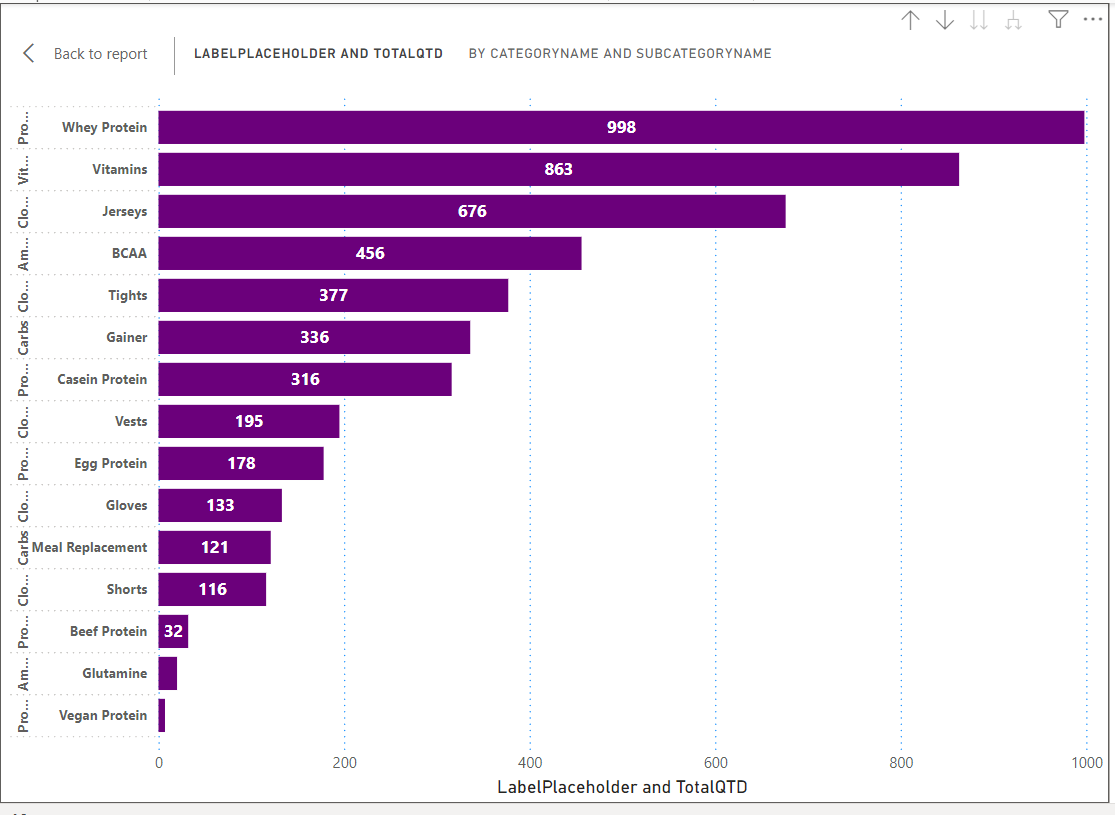The width and height of the screenshot is (1115, 815).
Task: Click the Casein Protein axis label
Action: [102, 379]
